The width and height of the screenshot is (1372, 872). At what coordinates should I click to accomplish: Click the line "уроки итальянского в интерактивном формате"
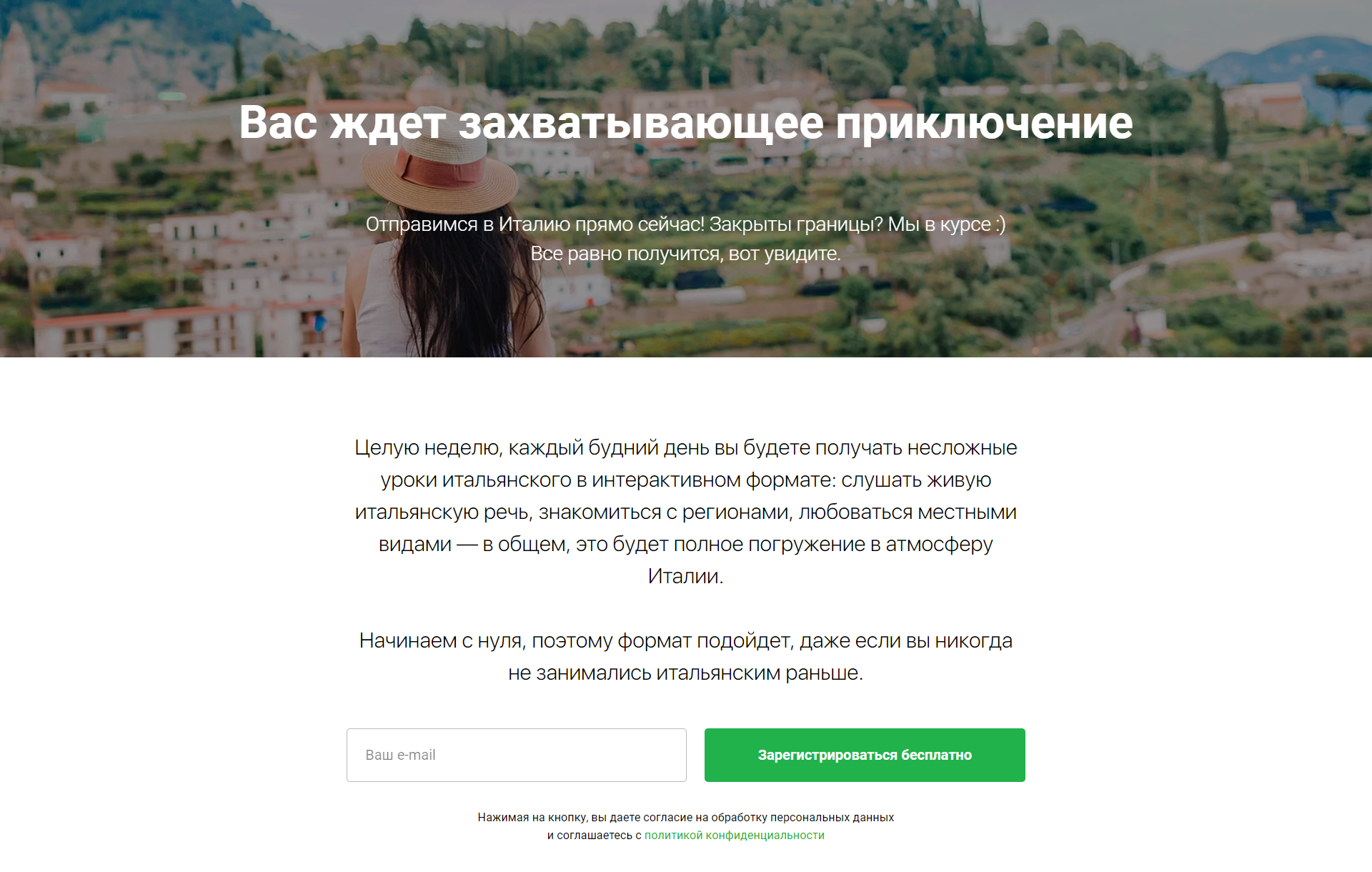[686, 480]
